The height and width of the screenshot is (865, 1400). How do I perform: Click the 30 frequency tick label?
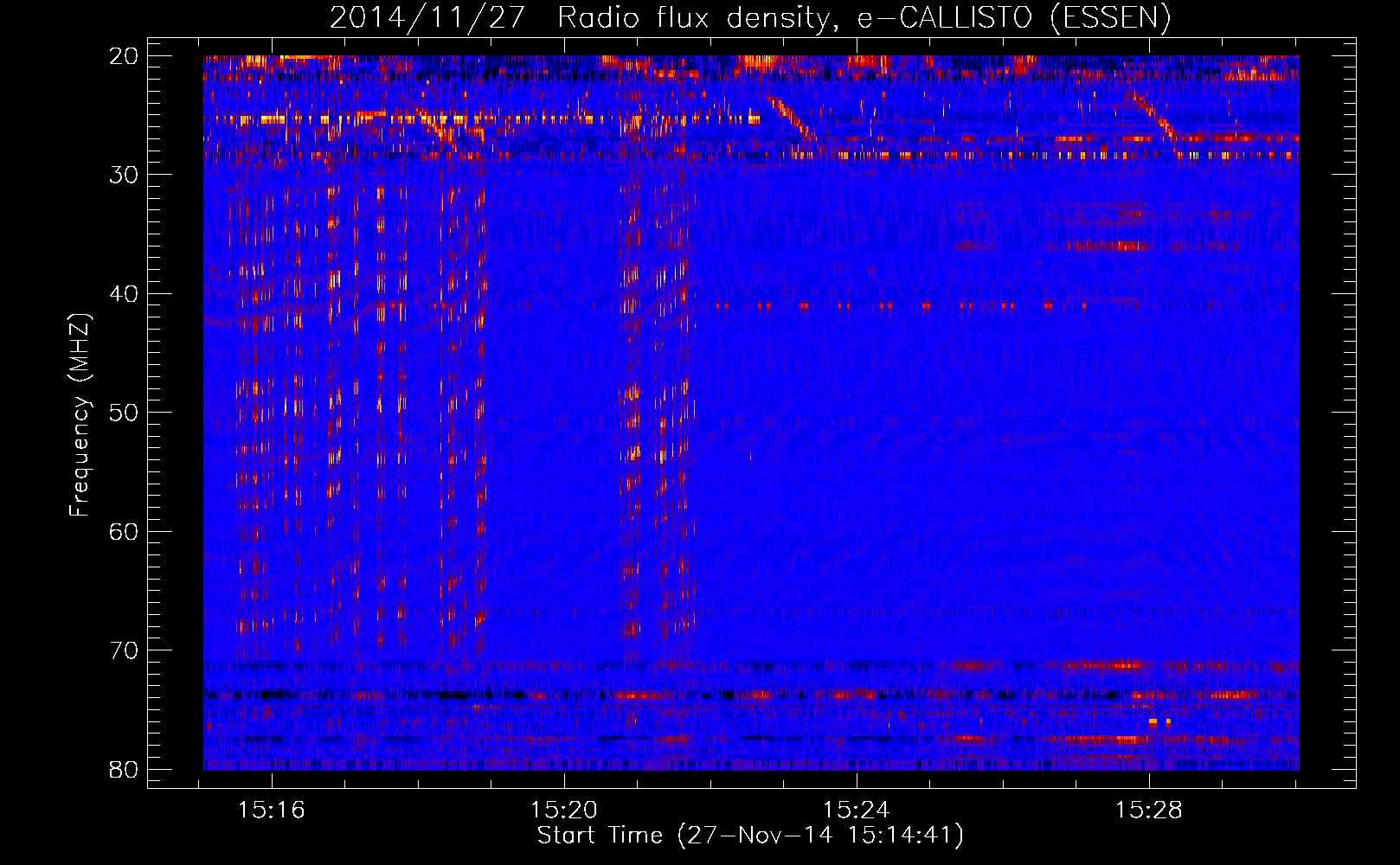(124, 175)
